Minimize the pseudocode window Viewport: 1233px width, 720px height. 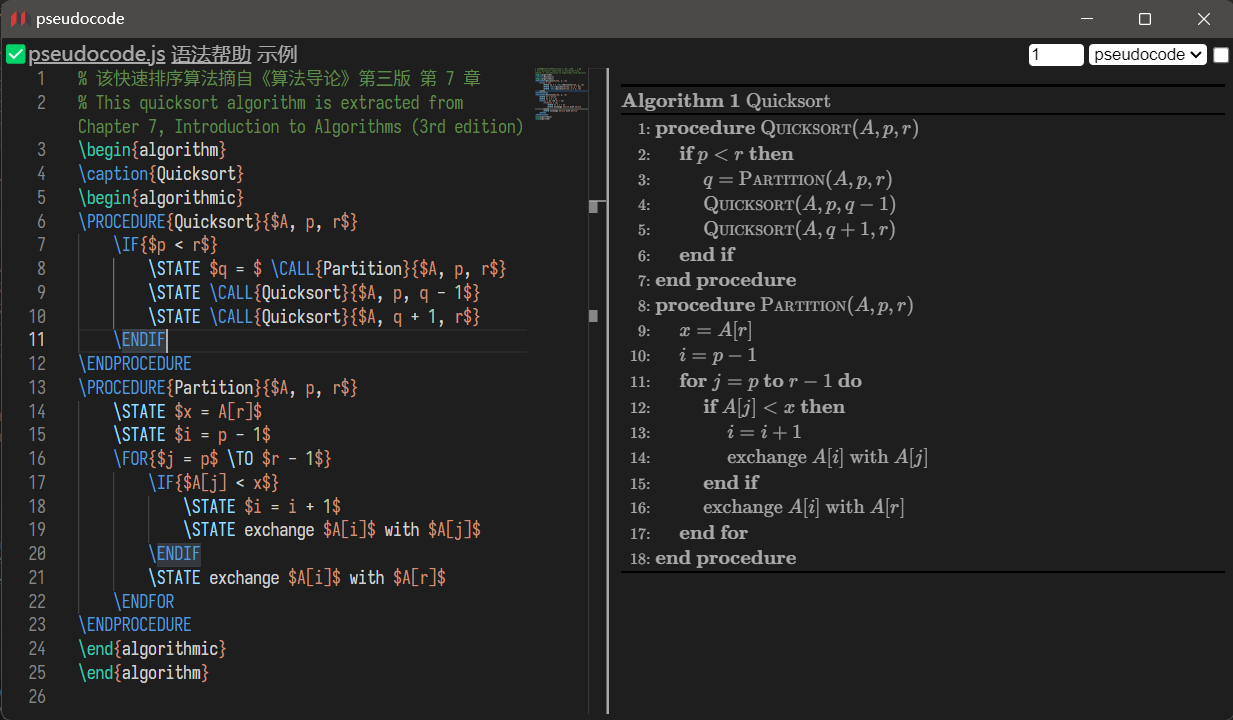pos(1087,19)
